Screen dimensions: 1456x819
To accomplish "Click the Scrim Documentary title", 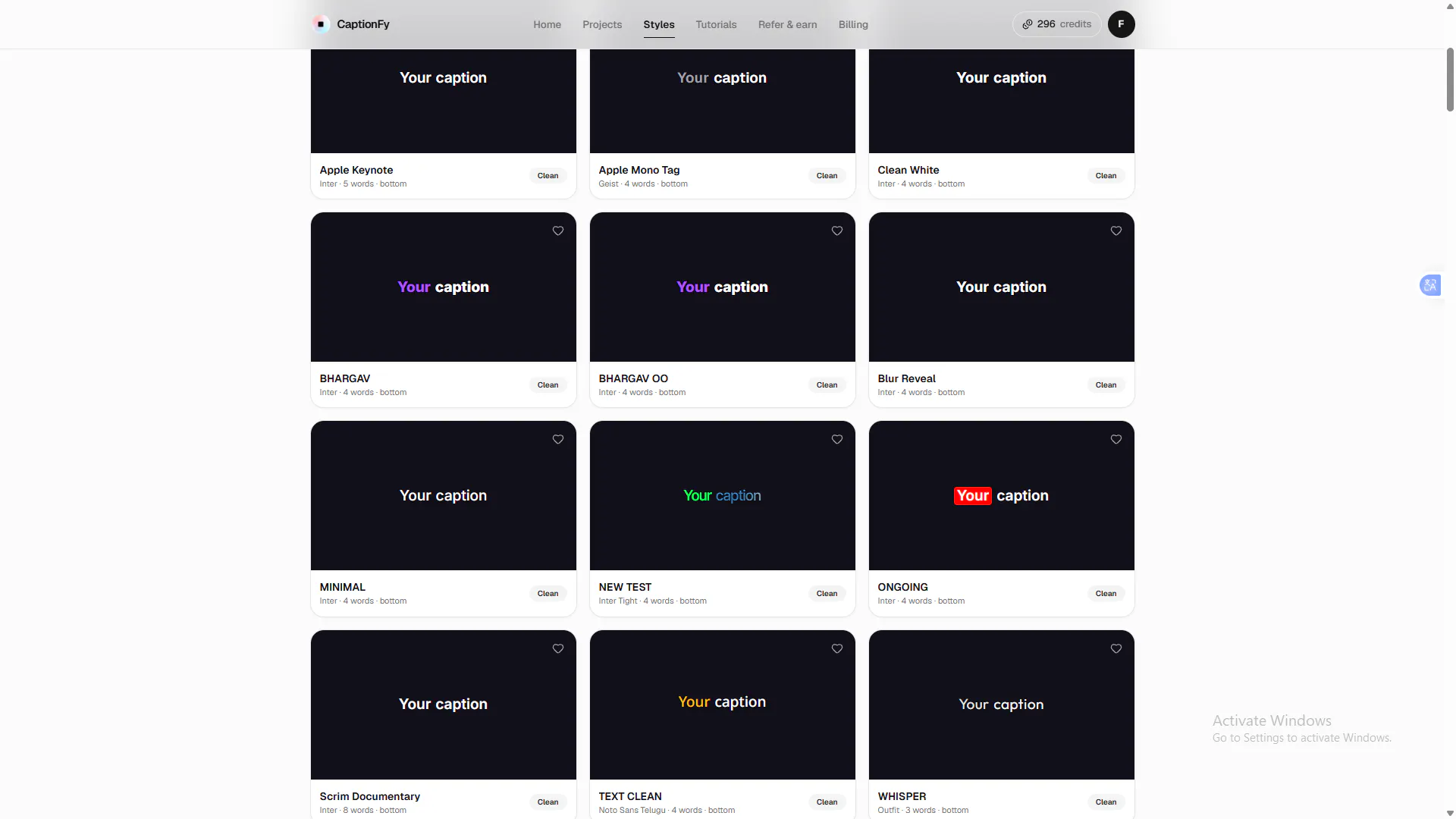I will pos(370,796).
